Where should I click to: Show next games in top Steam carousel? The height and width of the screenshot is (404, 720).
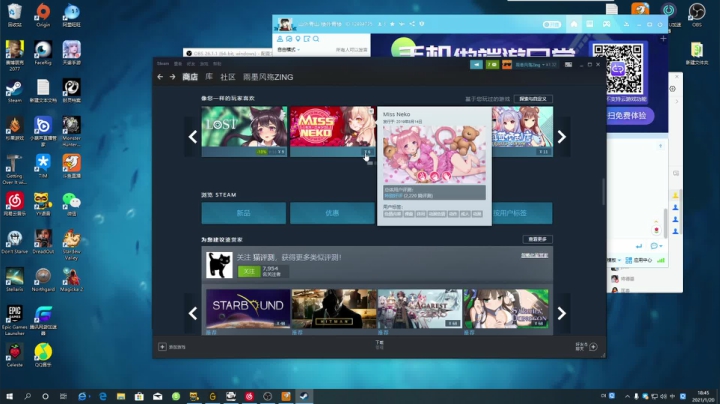(x=561, y=136)
